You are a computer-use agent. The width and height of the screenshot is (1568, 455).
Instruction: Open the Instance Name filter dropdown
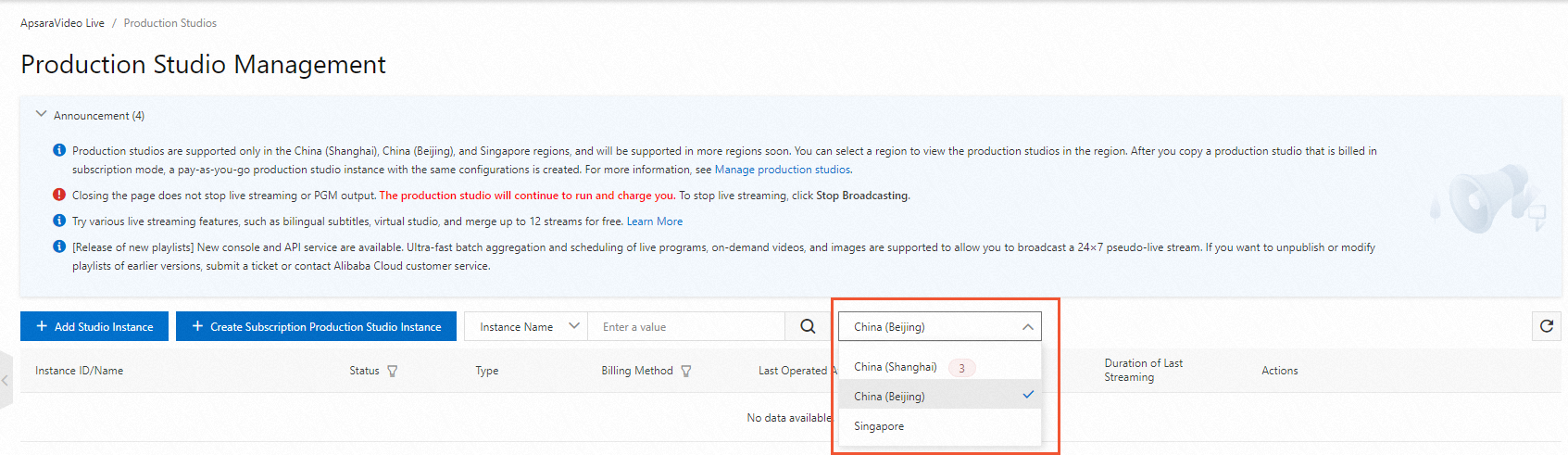525,326
